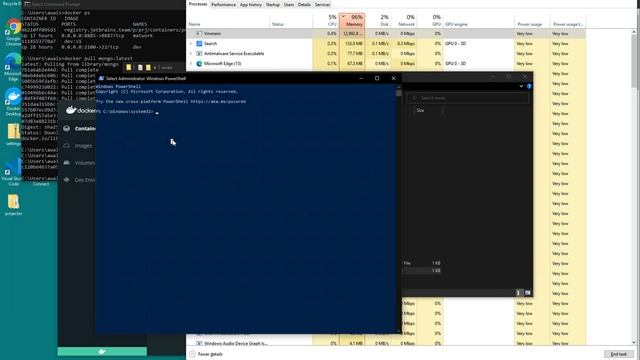Switch File Explorer to large icons view
Viewport: 640px width, 360px height.
pos(527,293)
